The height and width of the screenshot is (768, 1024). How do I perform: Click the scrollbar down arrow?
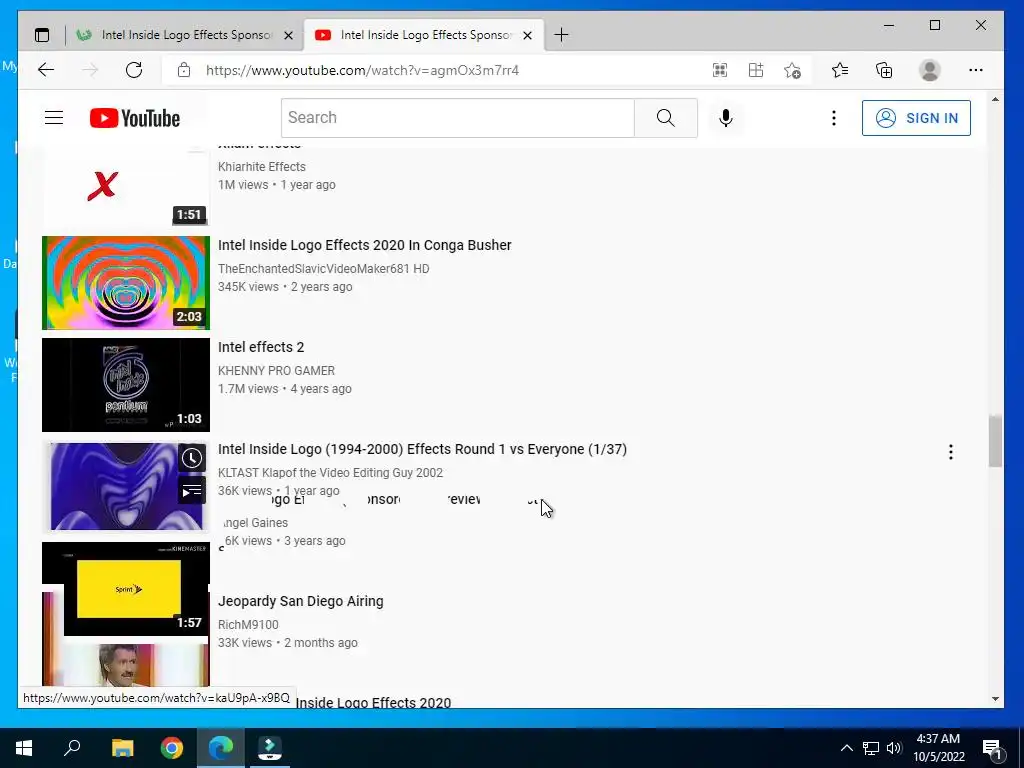coord(995,699)
